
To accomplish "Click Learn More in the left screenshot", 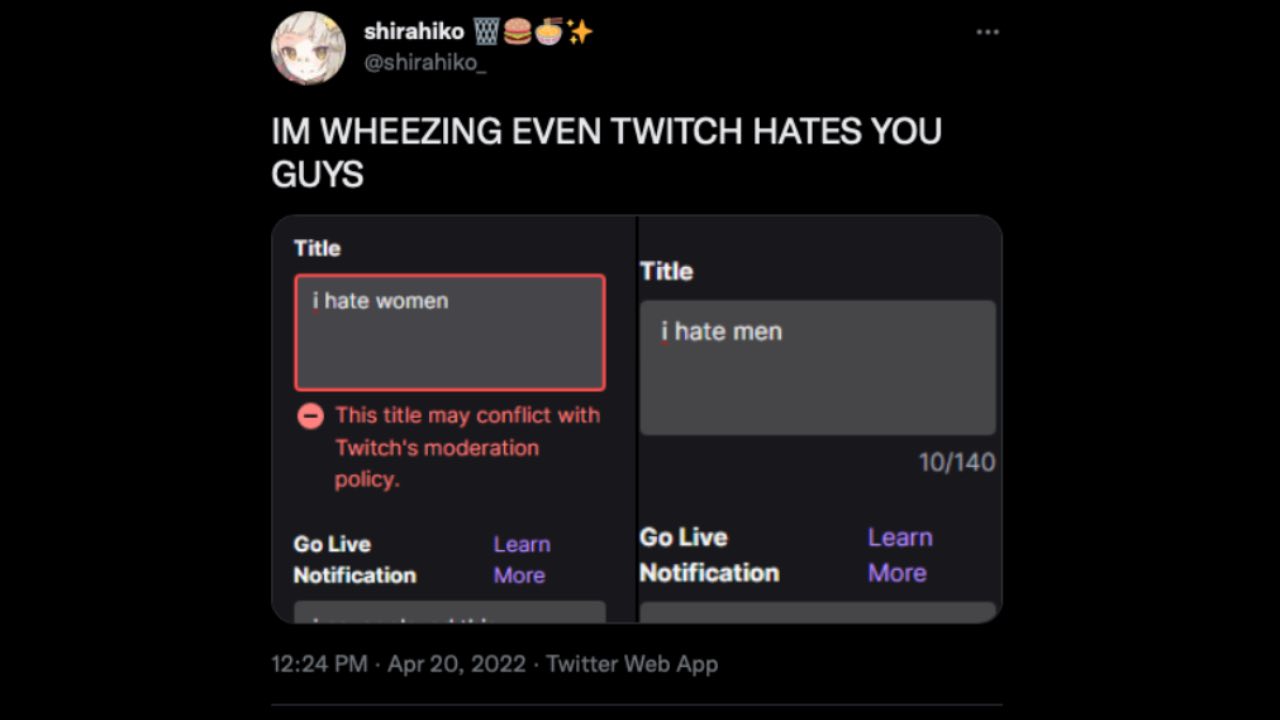I will [521, 559].
